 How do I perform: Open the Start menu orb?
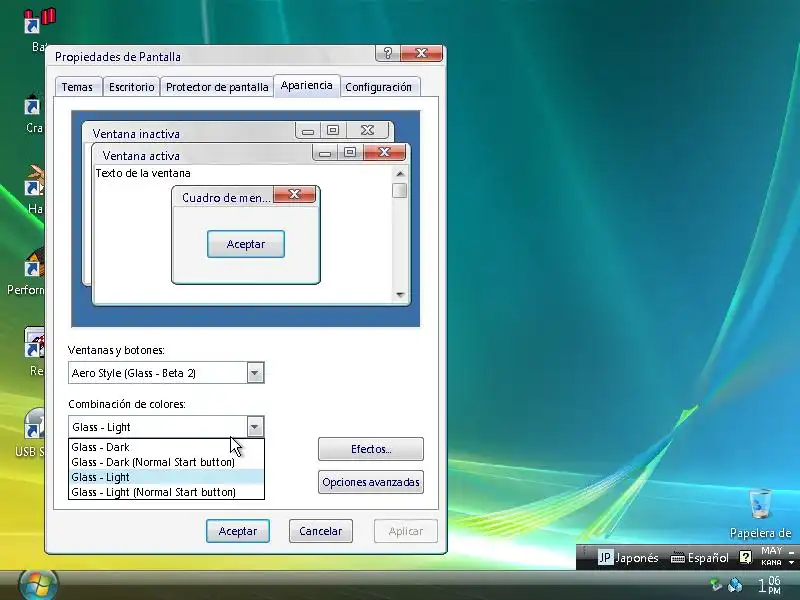tap(39, 585)
